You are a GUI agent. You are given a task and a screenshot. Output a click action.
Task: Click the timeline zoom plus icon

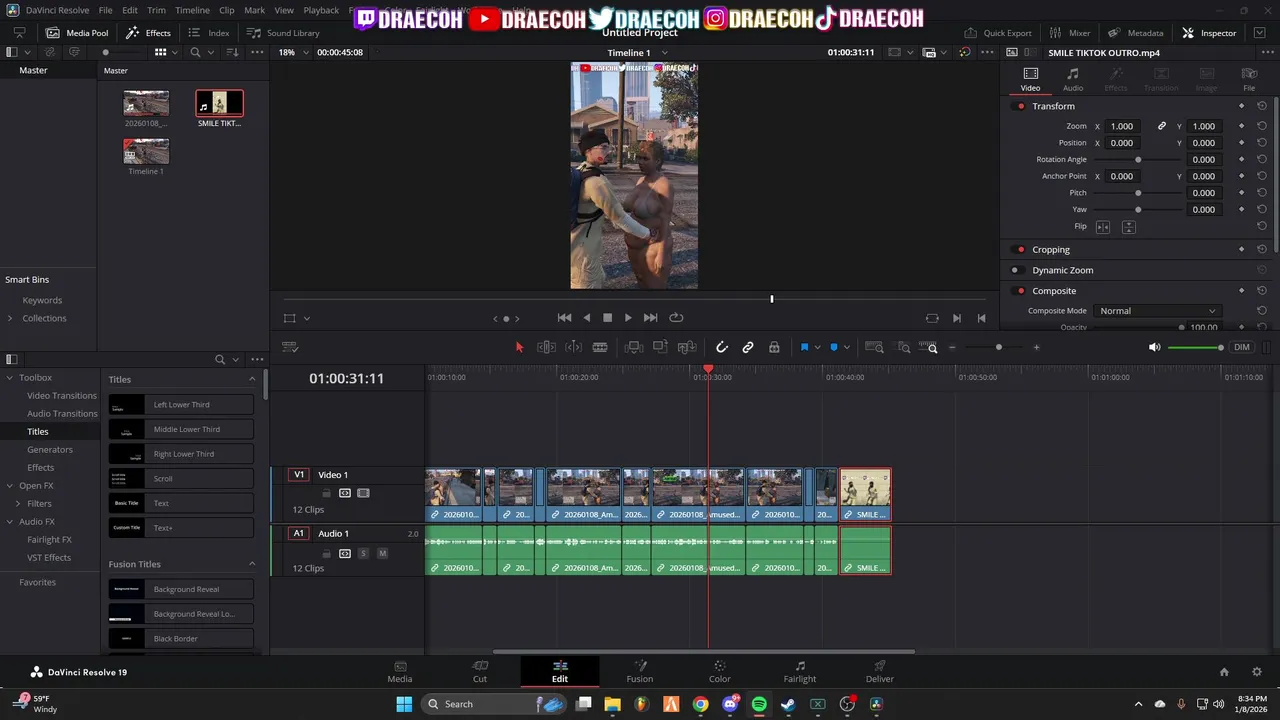[x=1036, y=347]
